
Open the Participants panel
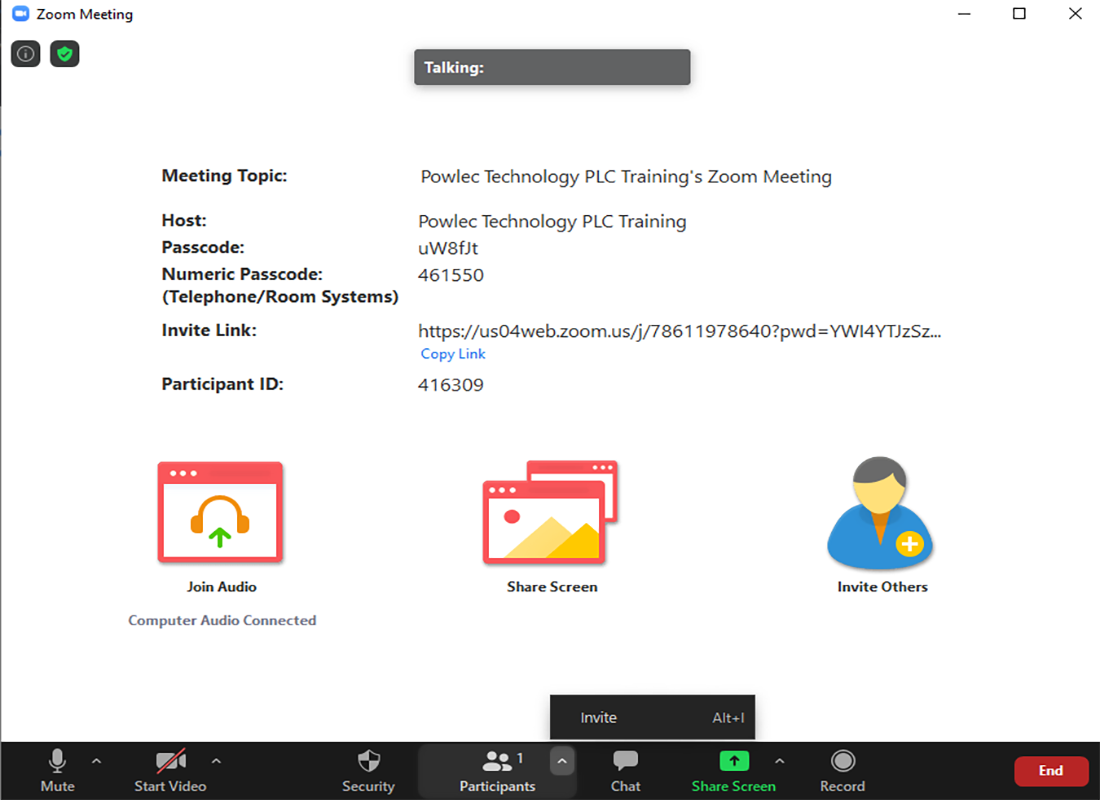click(497, 771)
